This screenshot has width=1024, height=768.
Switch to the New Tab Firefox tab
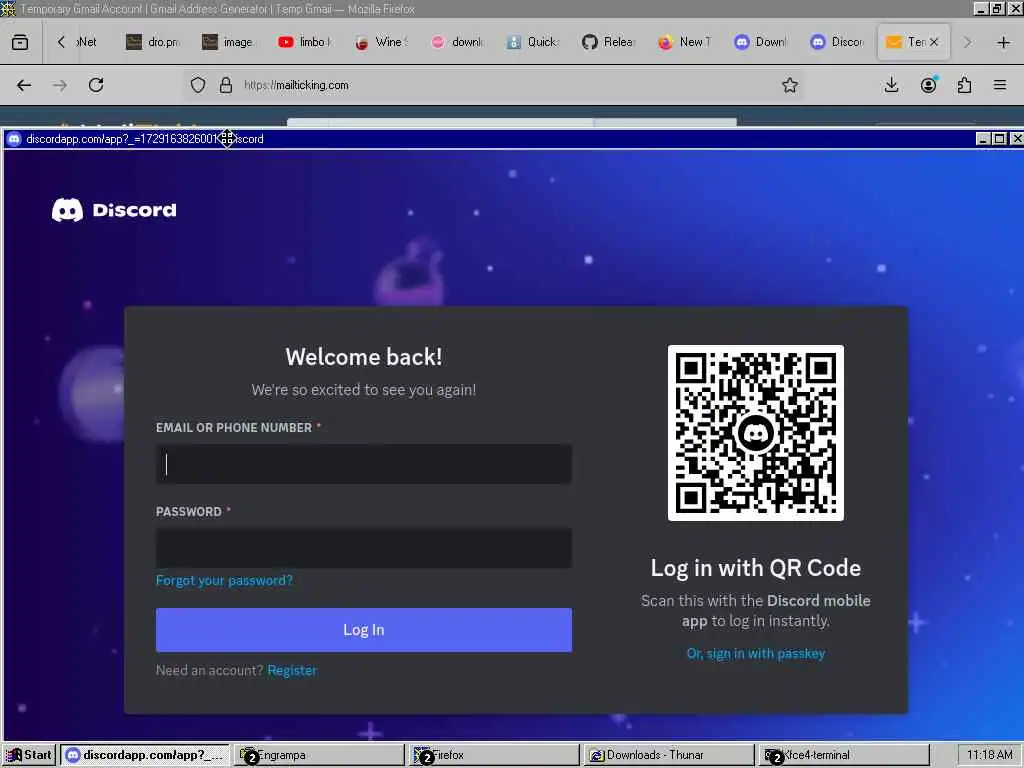click(685, 42)
